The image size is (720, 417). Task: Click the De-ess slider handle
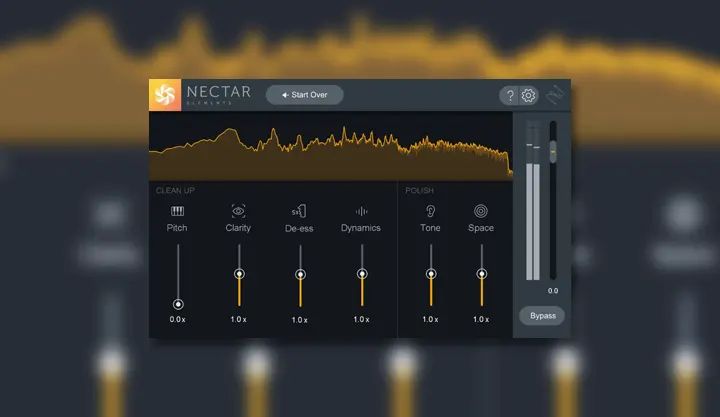[300, 275]
